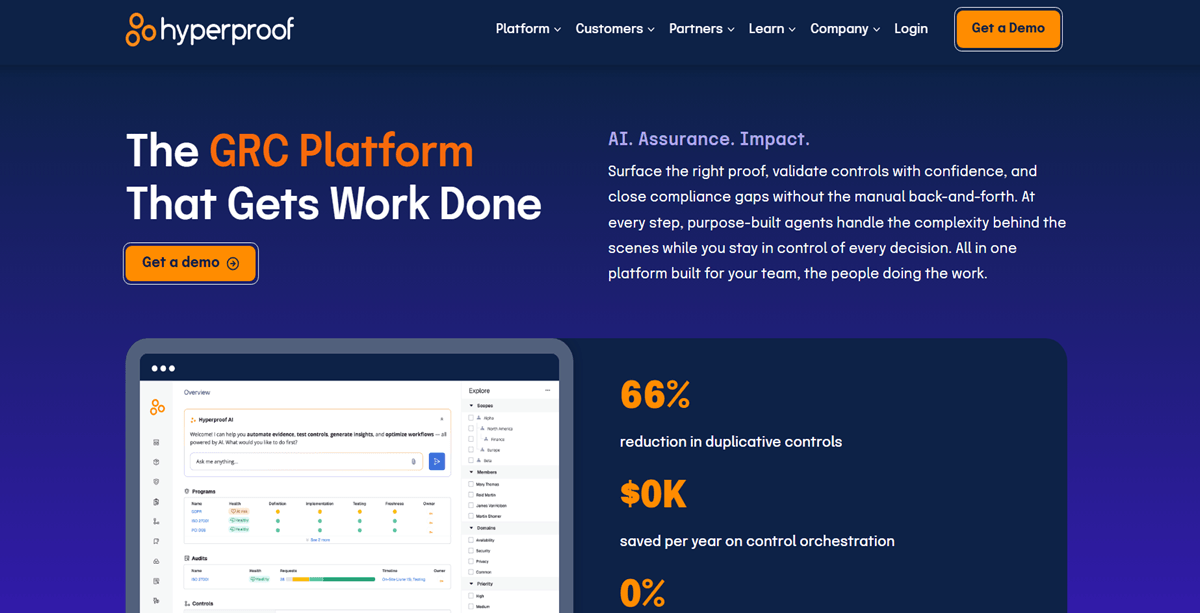
Task: Check the Martin Shorer member checkbox
Action: tap(471, 516)
